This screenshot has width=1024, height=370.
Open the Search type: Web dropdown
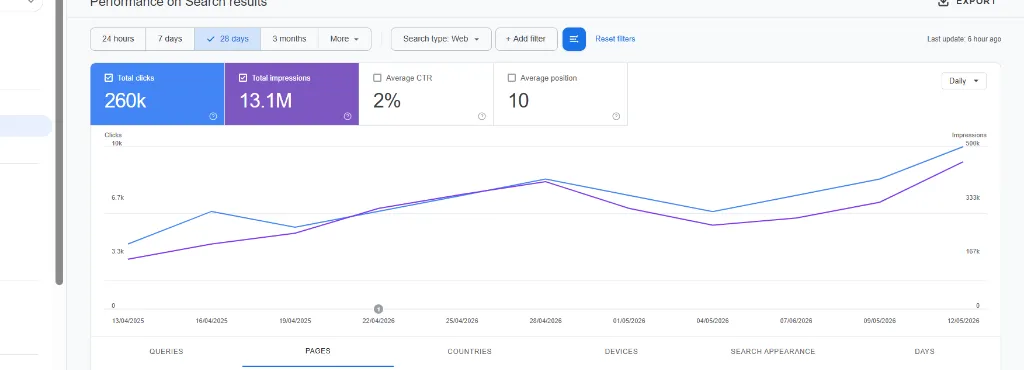pos(441,39)
